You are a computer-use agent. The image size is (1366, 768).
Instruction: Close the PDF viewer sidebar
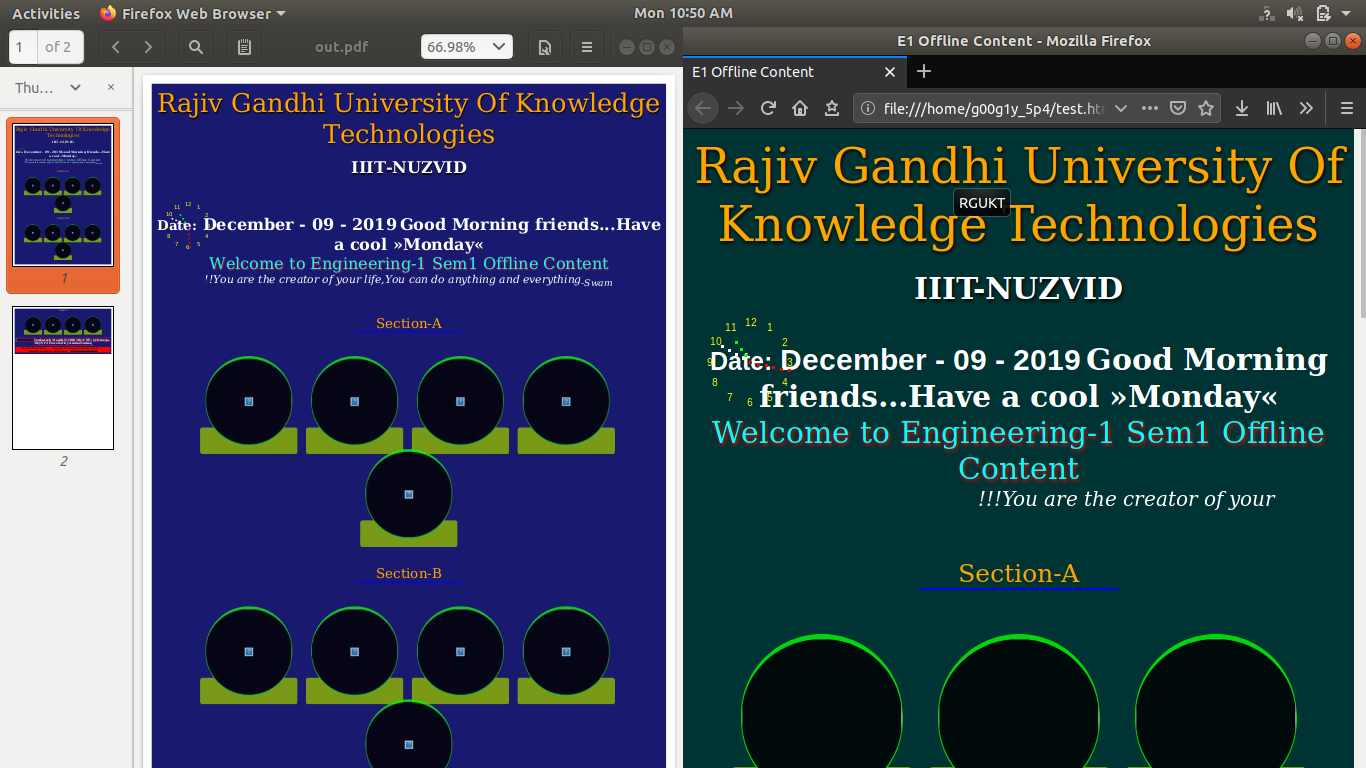111,88
